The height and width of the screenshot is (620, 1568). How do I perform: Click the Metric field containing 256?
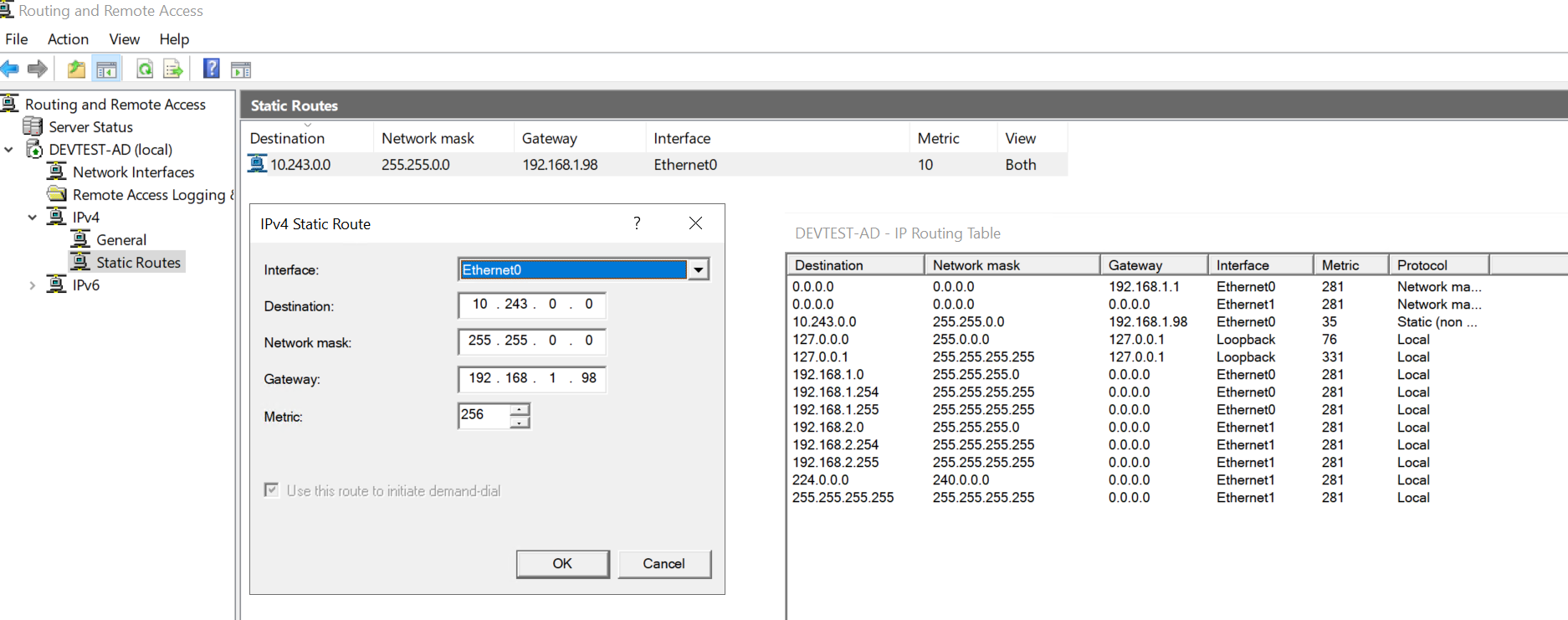pyautogui.click(x=484, y=415)
